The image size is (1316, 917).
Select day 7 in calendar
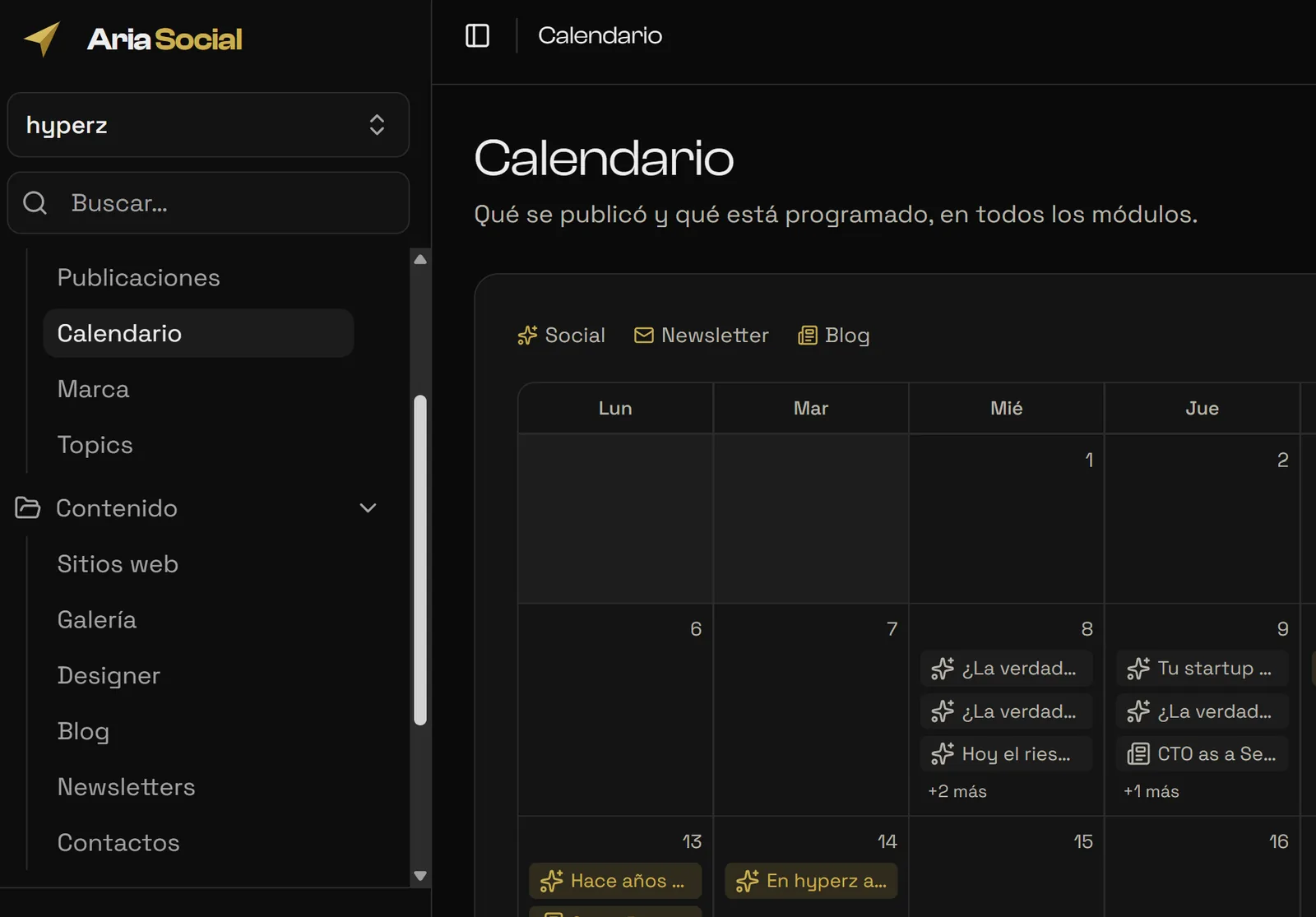click(x=811, y=710)
